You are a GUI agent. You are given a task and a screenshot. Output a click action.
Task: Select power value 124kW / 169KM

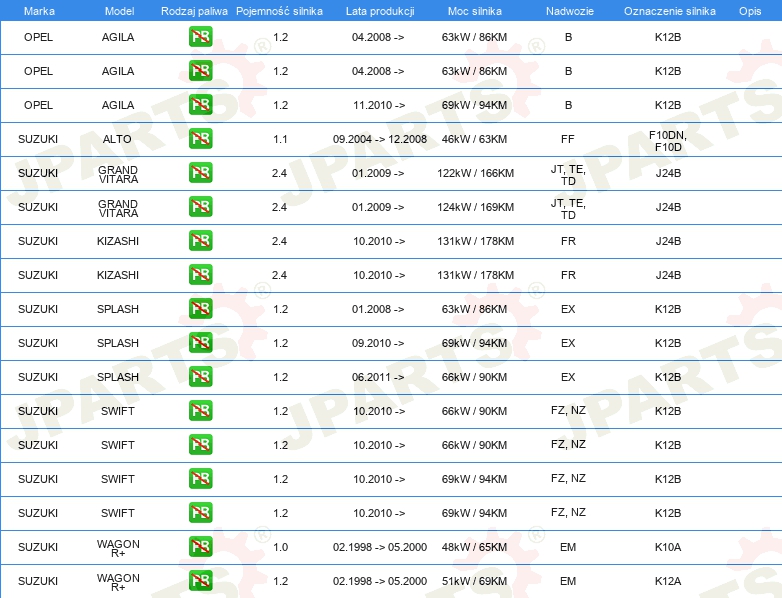pos(476,207)
